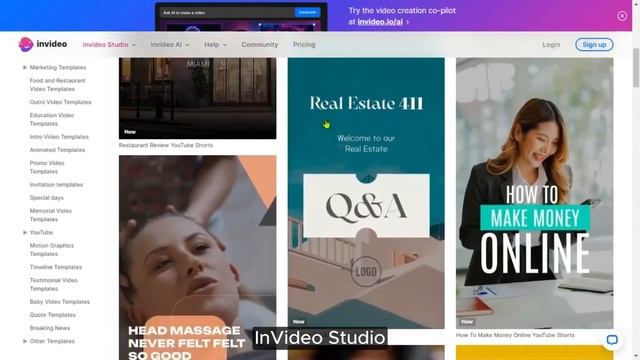Open the Head Massage template thumbnail
The width and height of the screenshot is (640, 360).
click(x=198, y=258)
